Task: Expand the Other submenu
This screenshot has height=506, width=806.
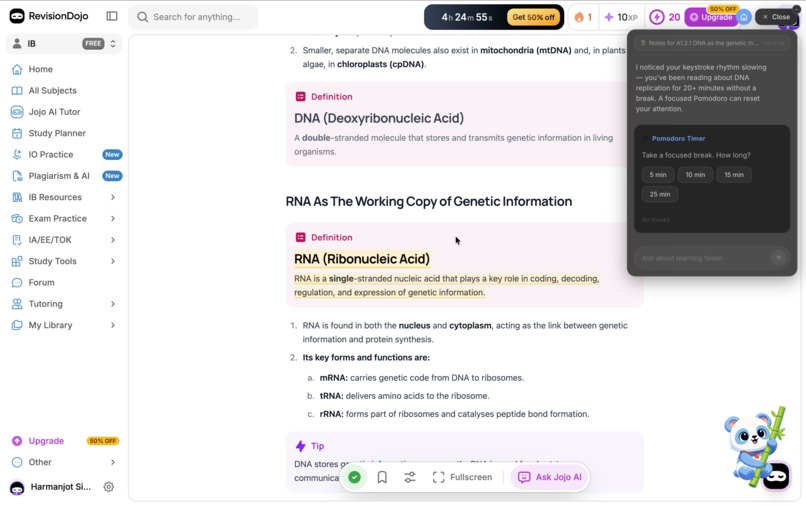Action: [x=113, y=462]
